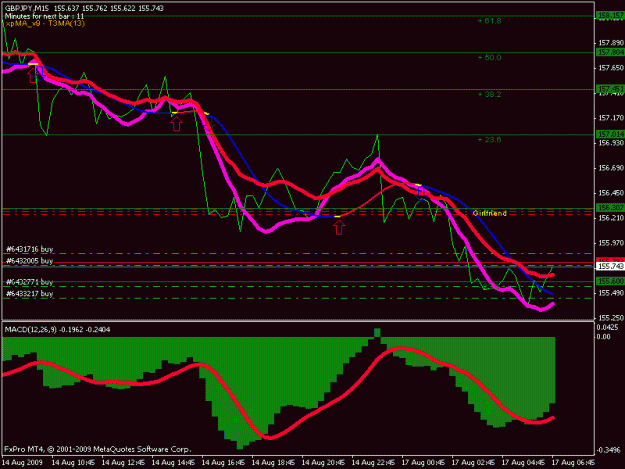The image size is (625, 469).
Task: Click the '14 Aug 22:45' time axis label
Action: pyautogui.click(x=373, y=463)
